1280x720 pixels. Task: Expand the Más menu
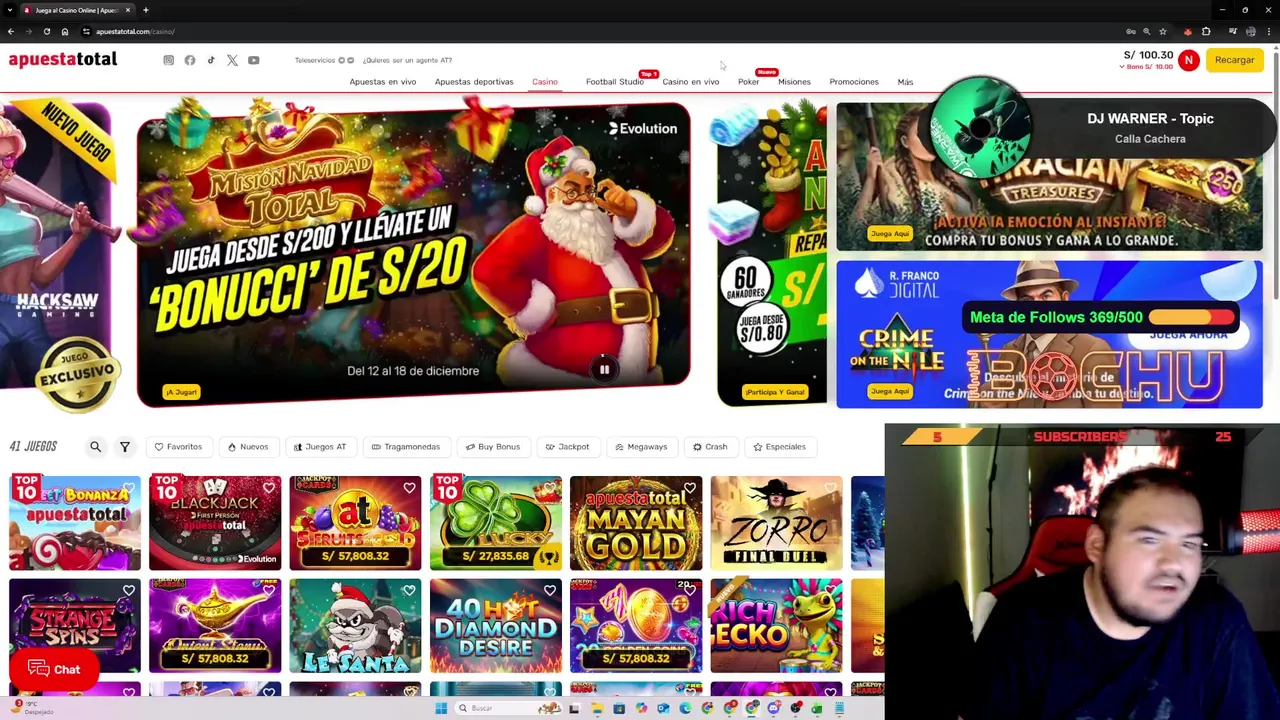click(905, 82)
